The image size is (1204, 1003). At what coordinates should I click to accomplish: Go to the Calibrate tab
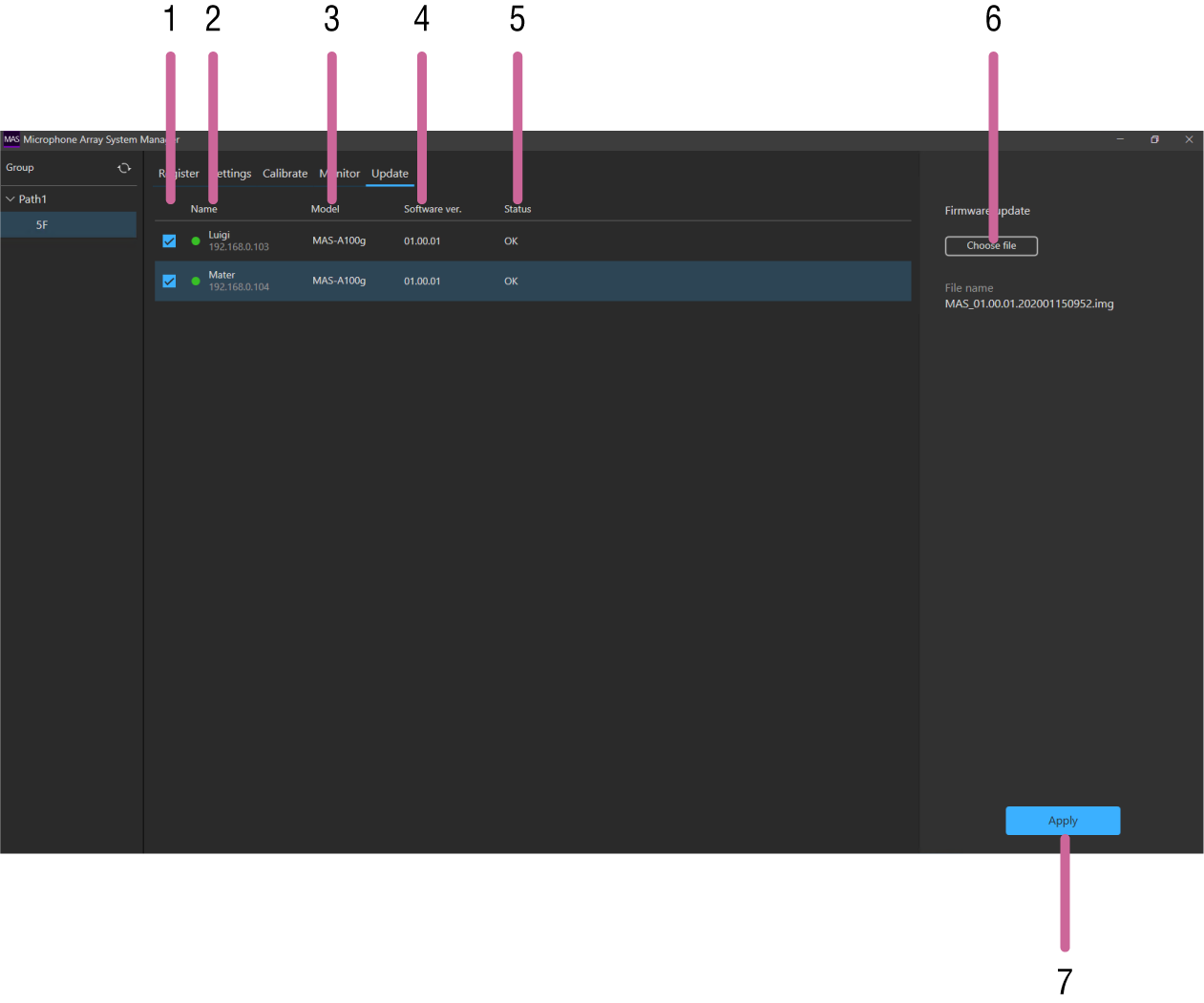[x=285, y=174]
